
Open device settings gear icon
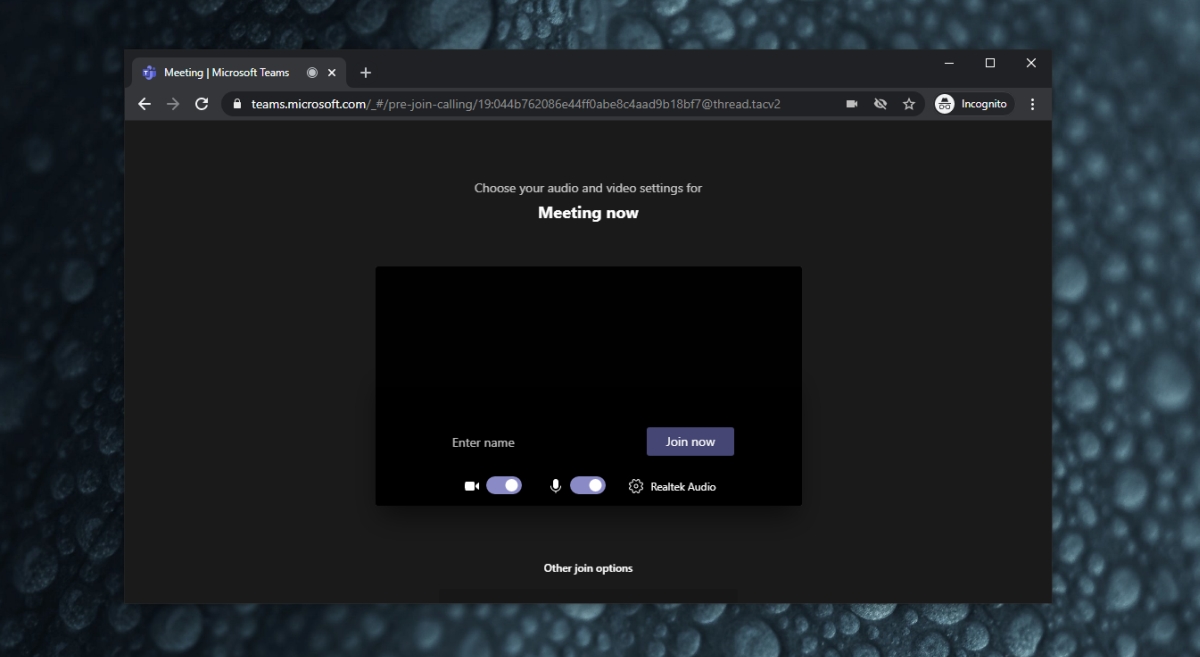636,486
